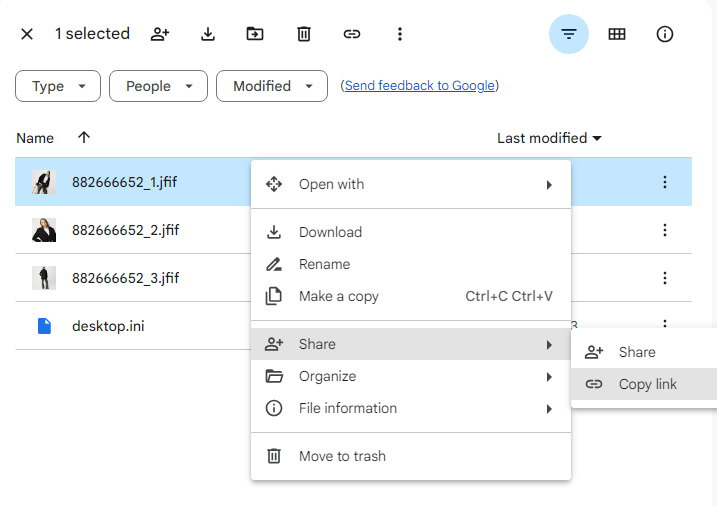Screen dimensions: 717x507
Task: Open the view details info icon
Action: coord(664,34)
